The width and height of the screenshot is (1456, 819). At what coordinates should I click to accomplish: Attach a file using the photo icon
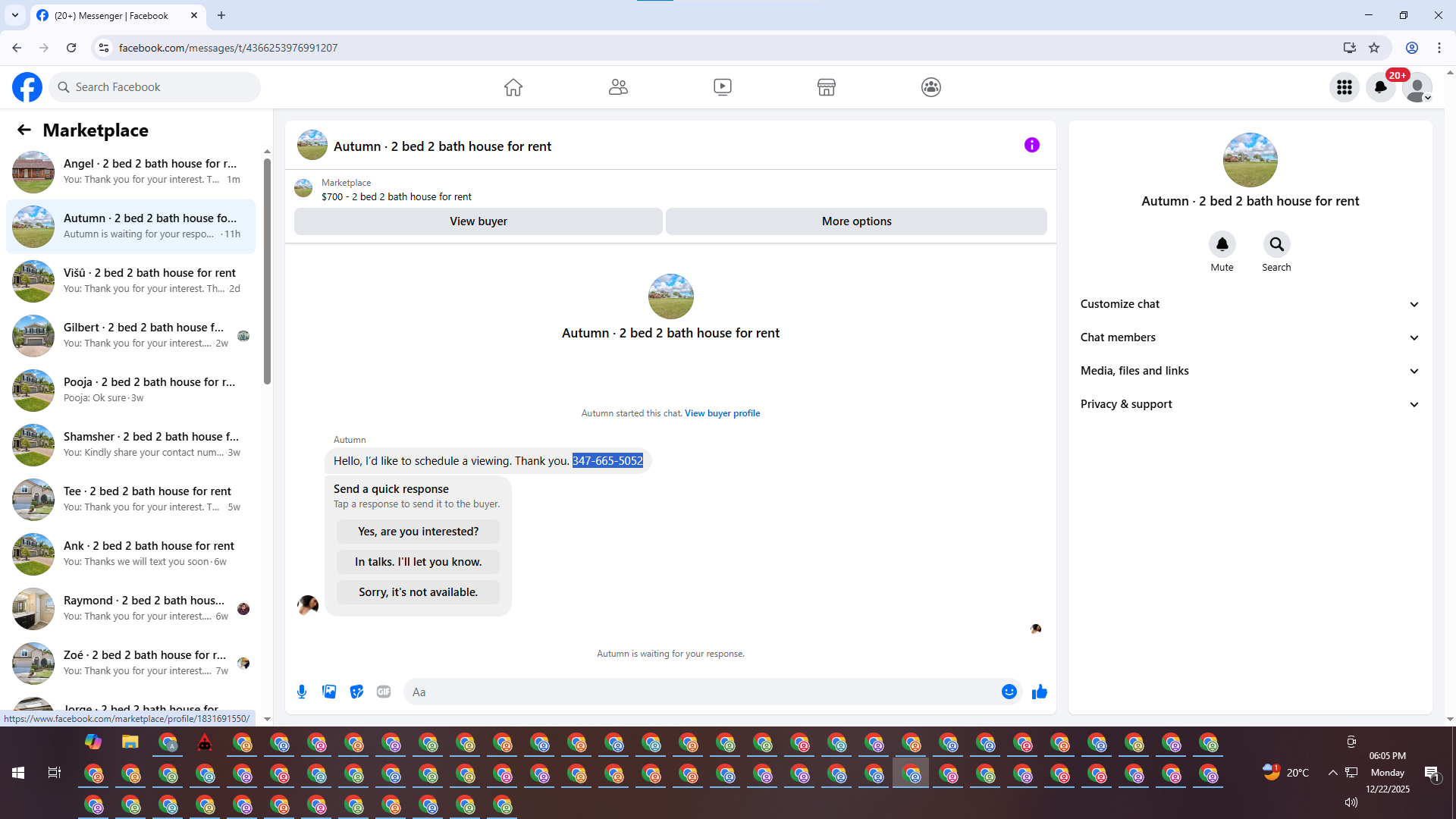pyautogui.click(x=329, y=692)
